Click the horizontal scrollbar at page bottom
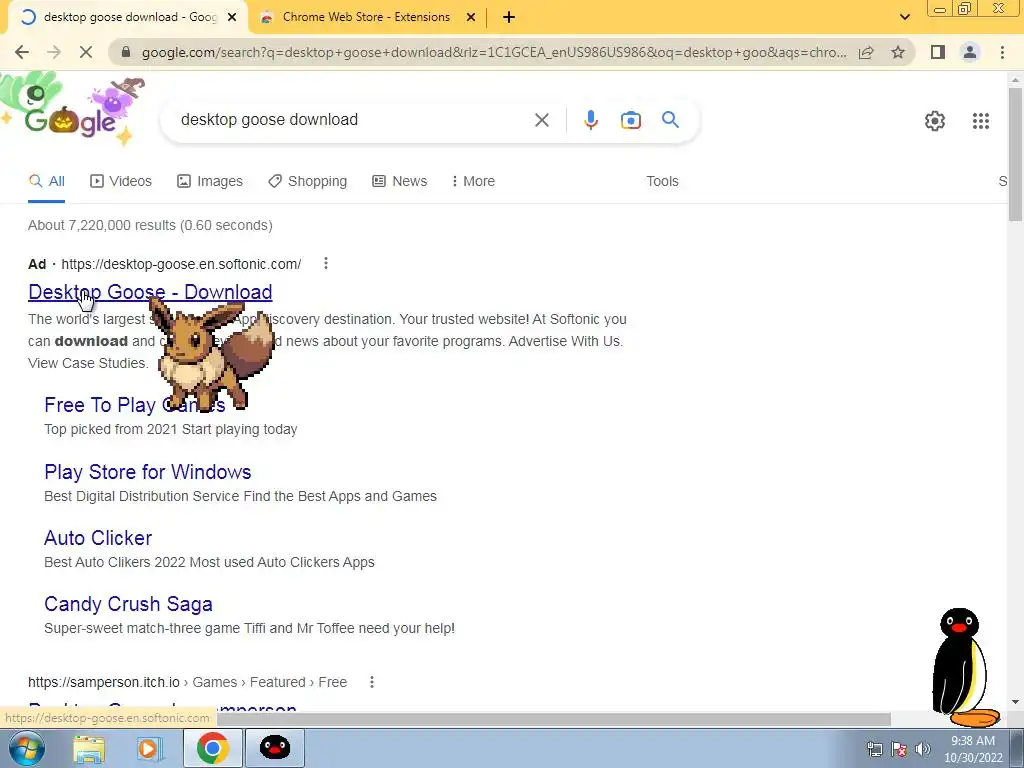The height and width of the screenshot is (768, 1024). [x=554, y=718]
